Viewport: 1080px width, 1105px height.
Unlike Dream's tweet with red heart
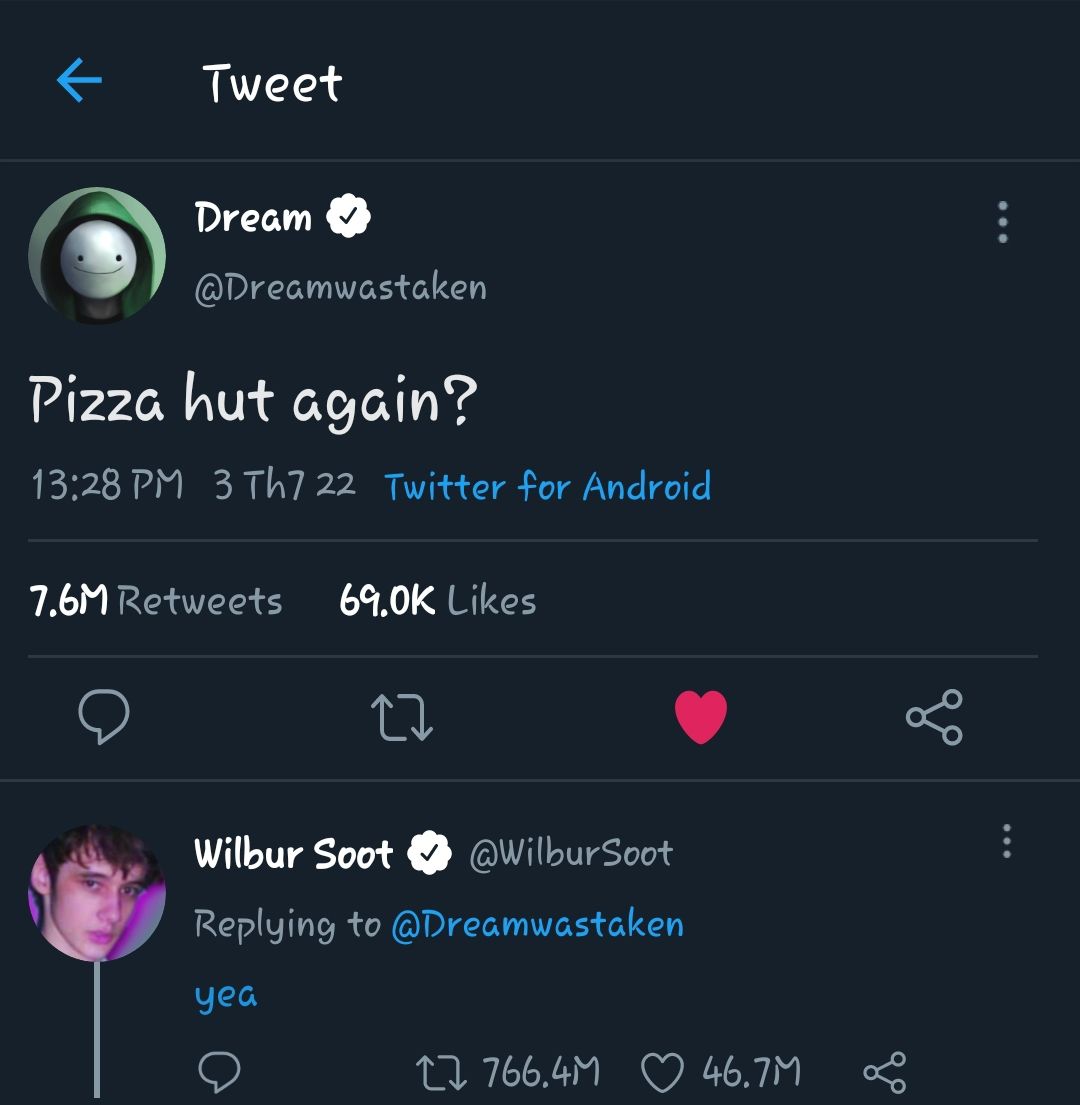[x=701, y=718]
